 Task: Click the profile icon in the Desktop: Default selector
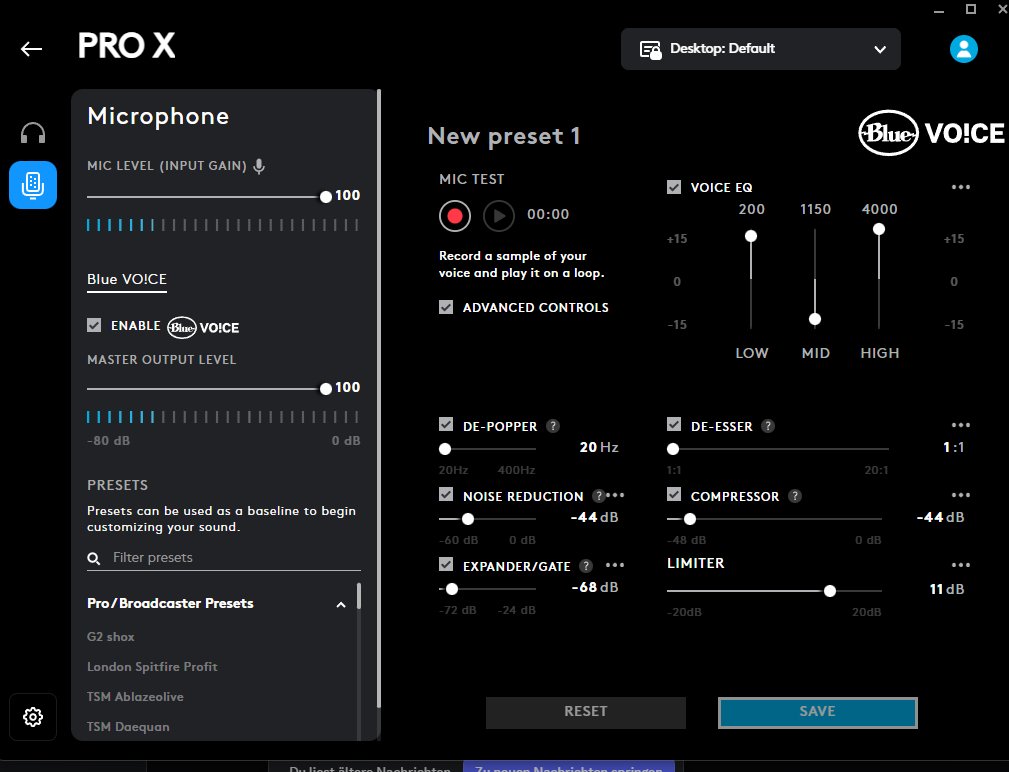pyautogui.click(x=650, y=50)
